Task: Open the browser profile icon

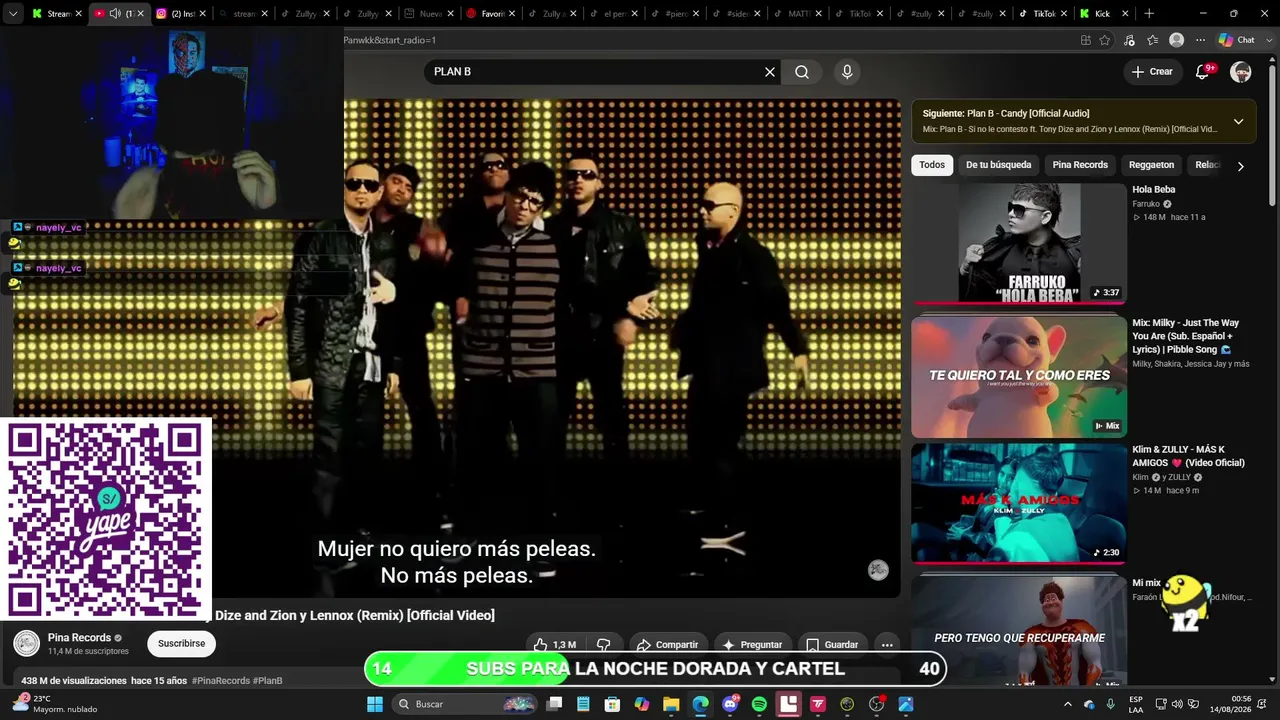Action: coord(1177,40)
